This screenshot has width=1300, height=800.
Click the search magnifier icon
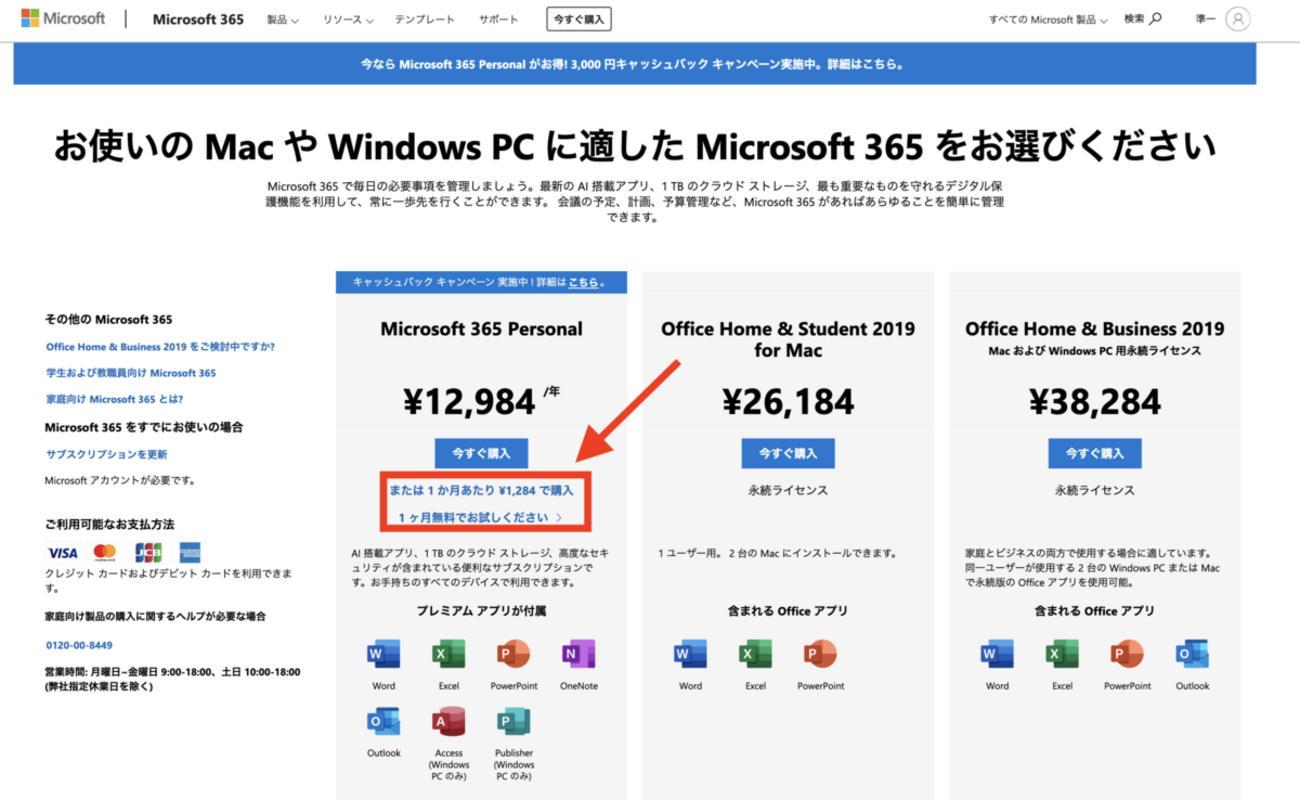[x=1157, y=18]
